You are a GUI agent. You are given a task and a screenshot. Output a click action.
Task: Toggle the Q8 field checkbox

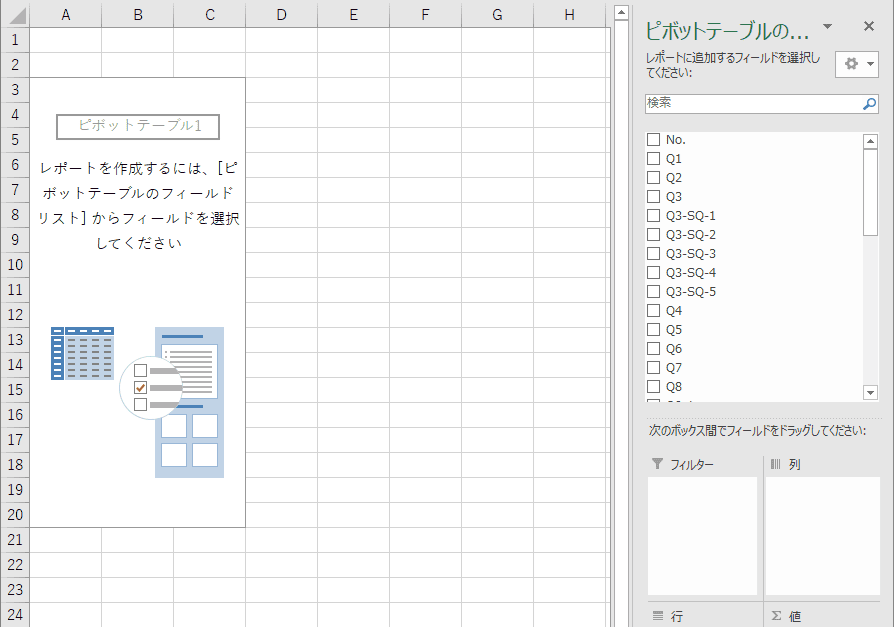[653, 387]
